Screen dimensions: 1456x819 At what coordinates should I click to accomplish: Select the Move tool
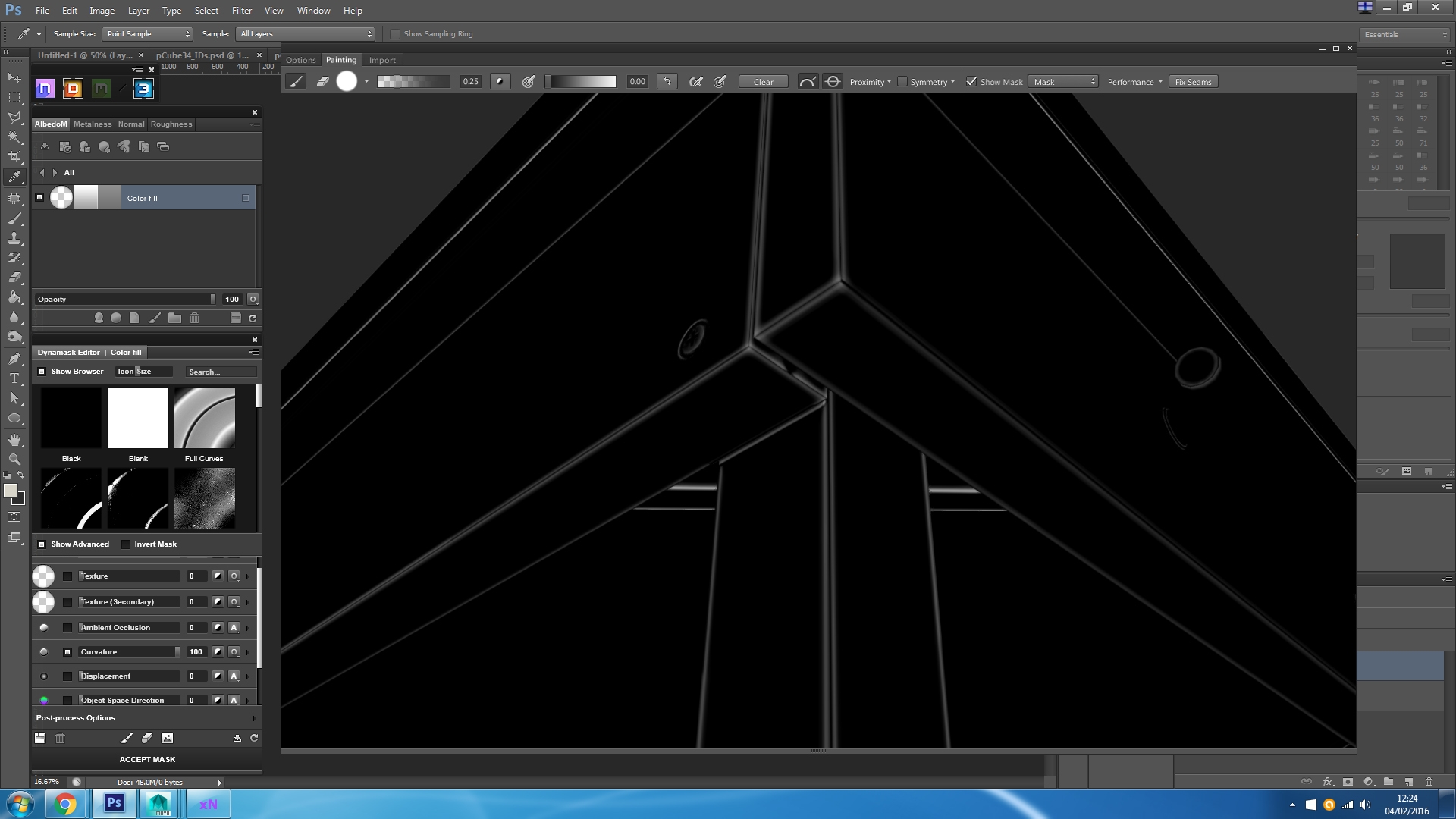(14, 78)
